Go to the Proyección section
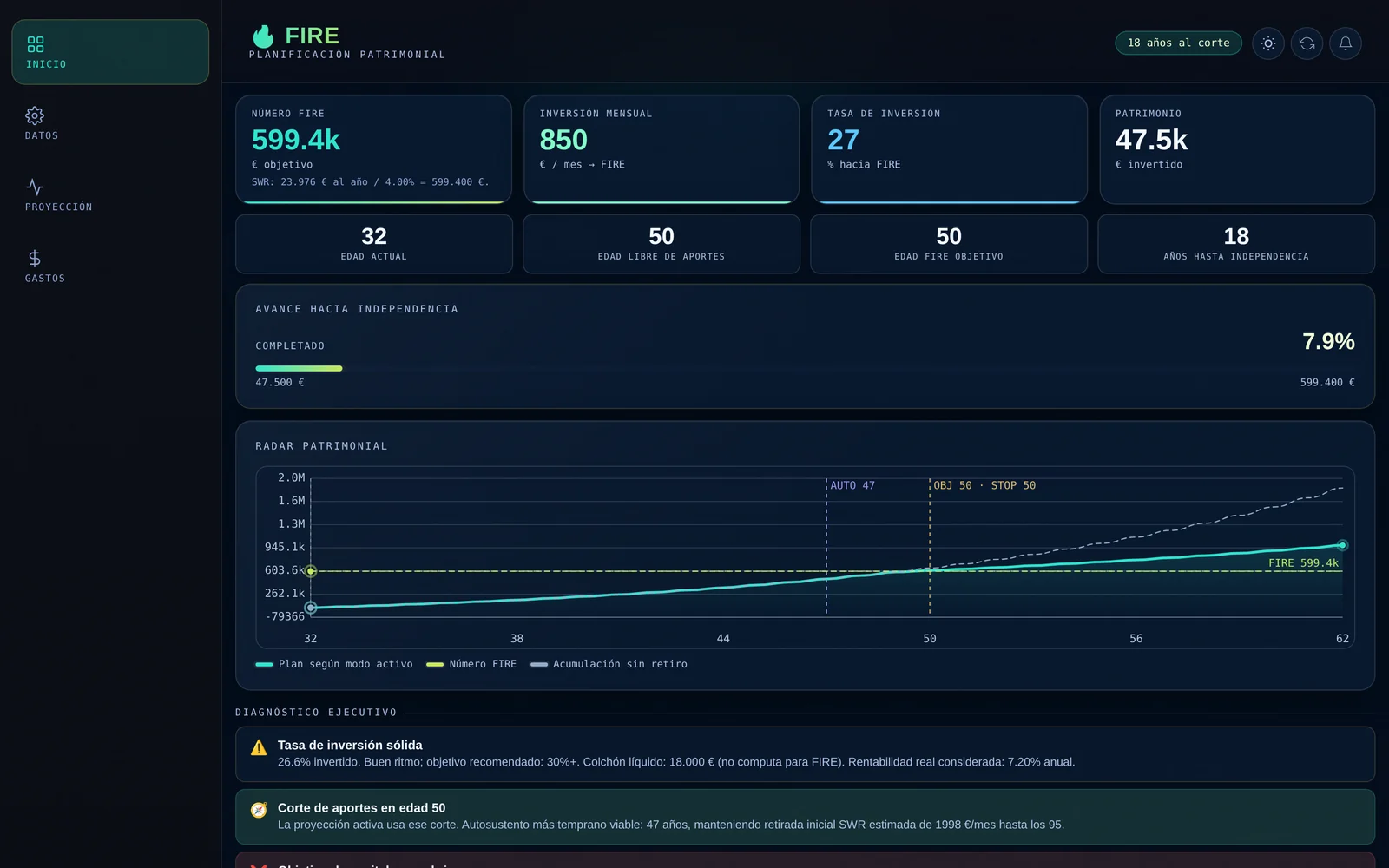Screen dimensions: 1389x868 [58, 194]
